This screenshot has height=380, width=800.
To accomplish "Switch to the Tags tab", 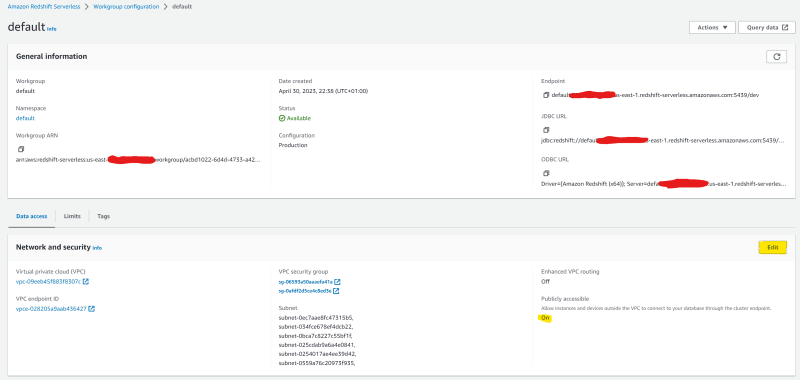I will (x=104, y=216).
